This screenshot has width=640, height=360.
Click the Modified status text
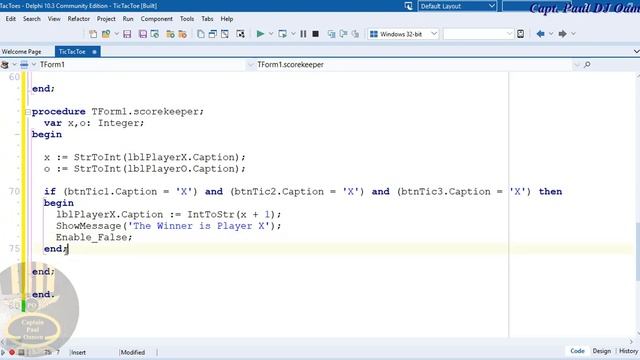pyautogui.click(x=132, y=352)
